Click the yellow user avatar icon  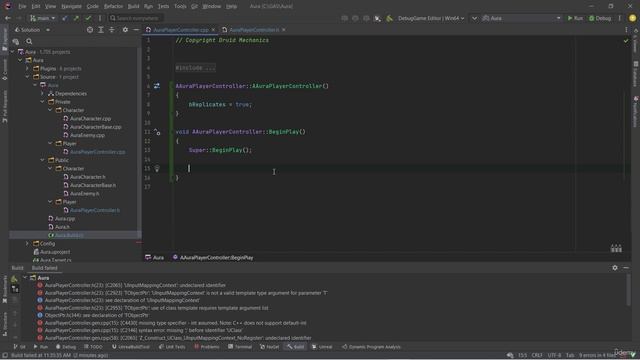pyautogui.click(x=632, y=18)
